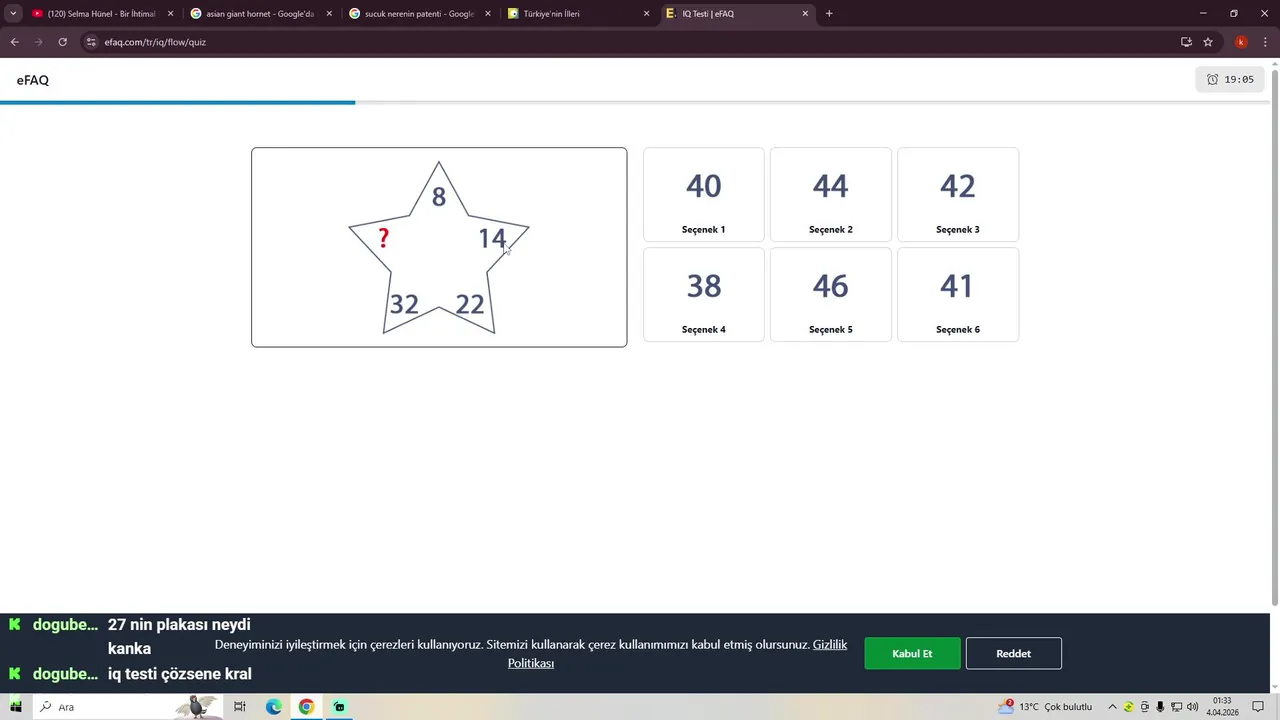Choose answer 38 (Seçenek 4)
The image size is (1280, 720).
tap(704, 295)
